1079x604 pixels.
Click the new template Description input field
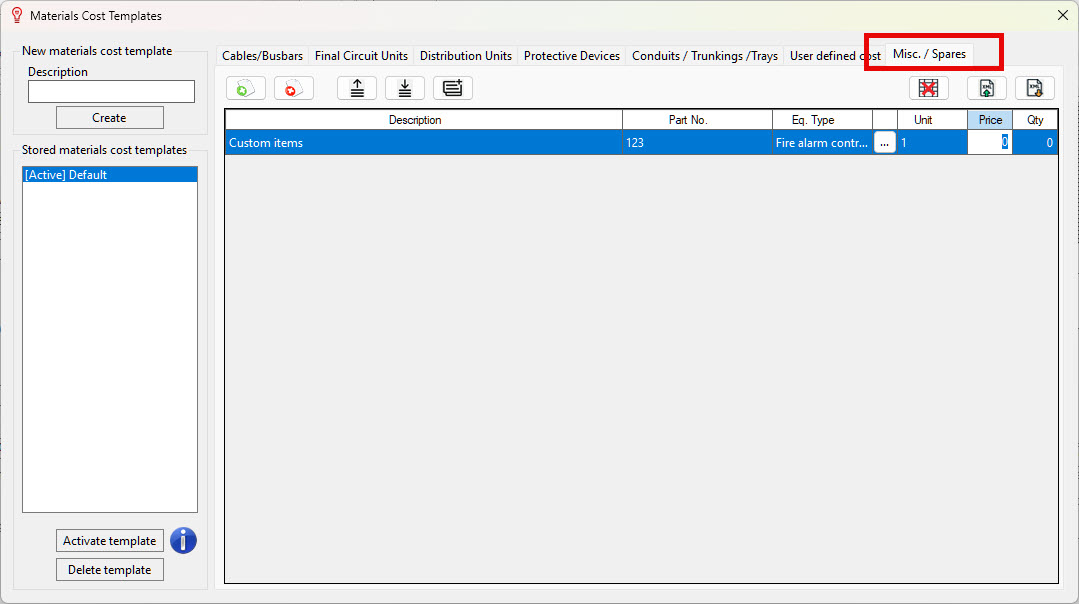[x=111, y=92]
